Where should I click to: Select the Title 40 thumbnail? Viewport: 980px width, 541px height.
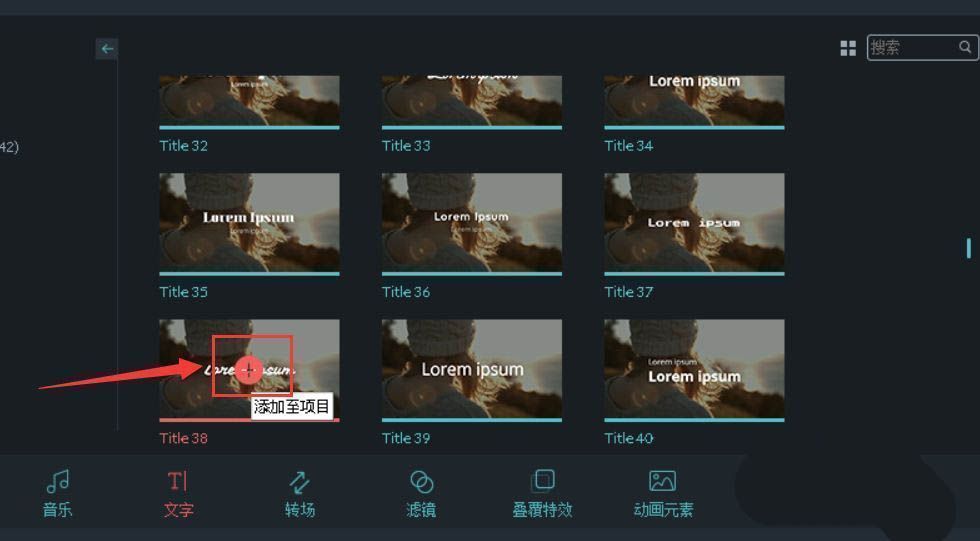[694, 368]
